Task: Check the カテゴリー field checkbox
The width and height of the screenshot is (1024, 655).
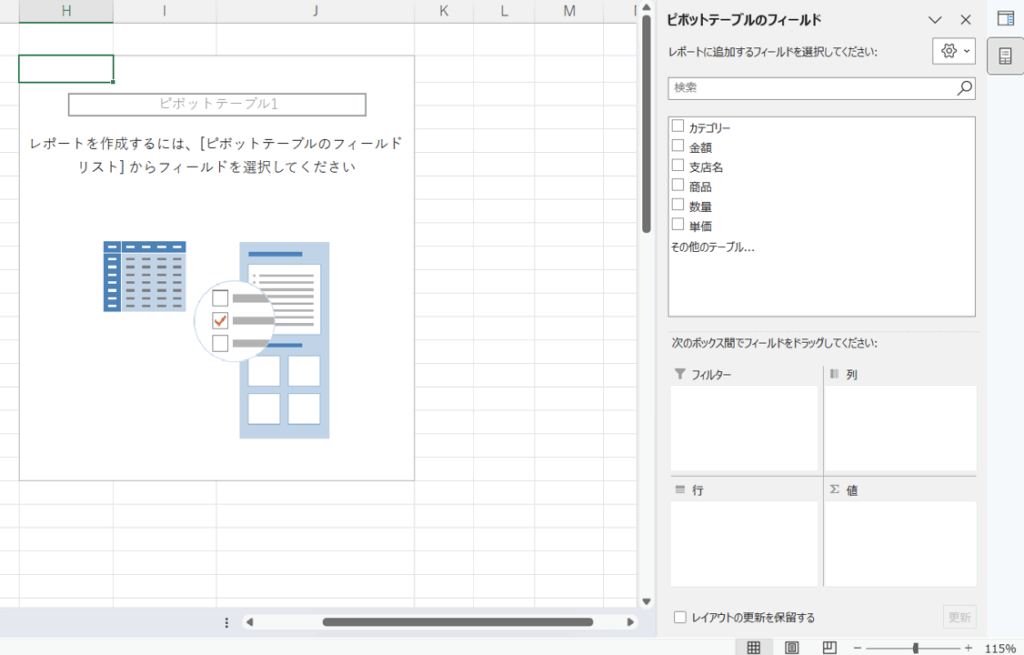Action: (x=678, y=127)
